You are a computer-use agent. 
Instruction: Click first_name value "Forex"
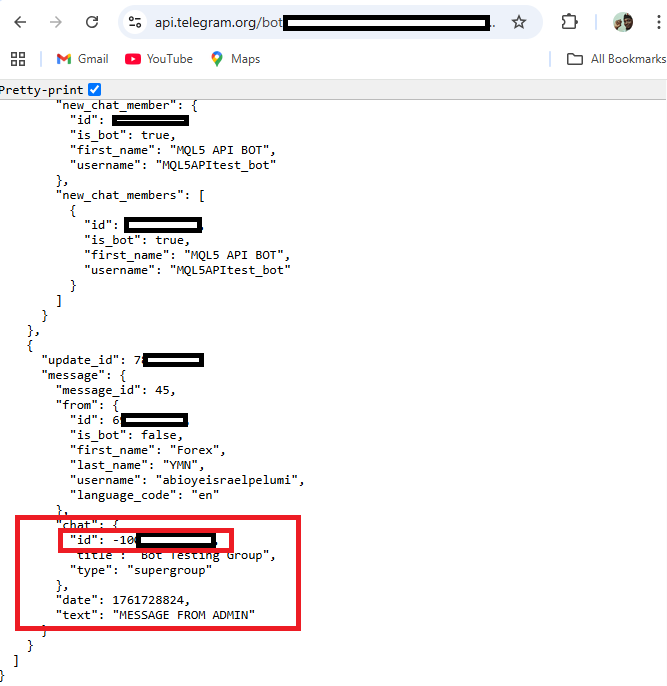click(194, 450)
